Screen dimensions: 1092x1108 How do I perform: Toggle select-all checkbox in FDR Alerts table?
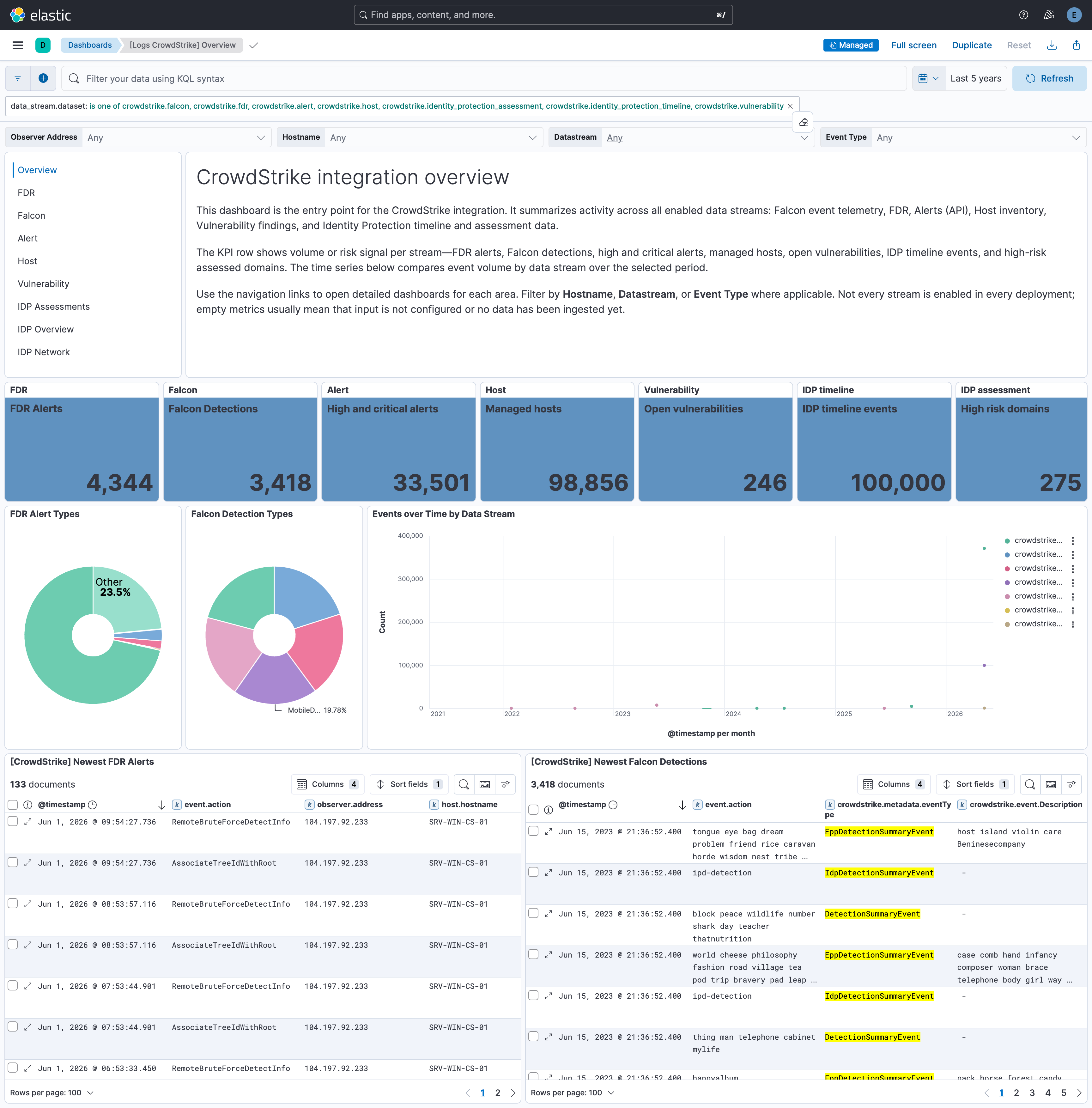pyautogui.click(x=13, y=805)
